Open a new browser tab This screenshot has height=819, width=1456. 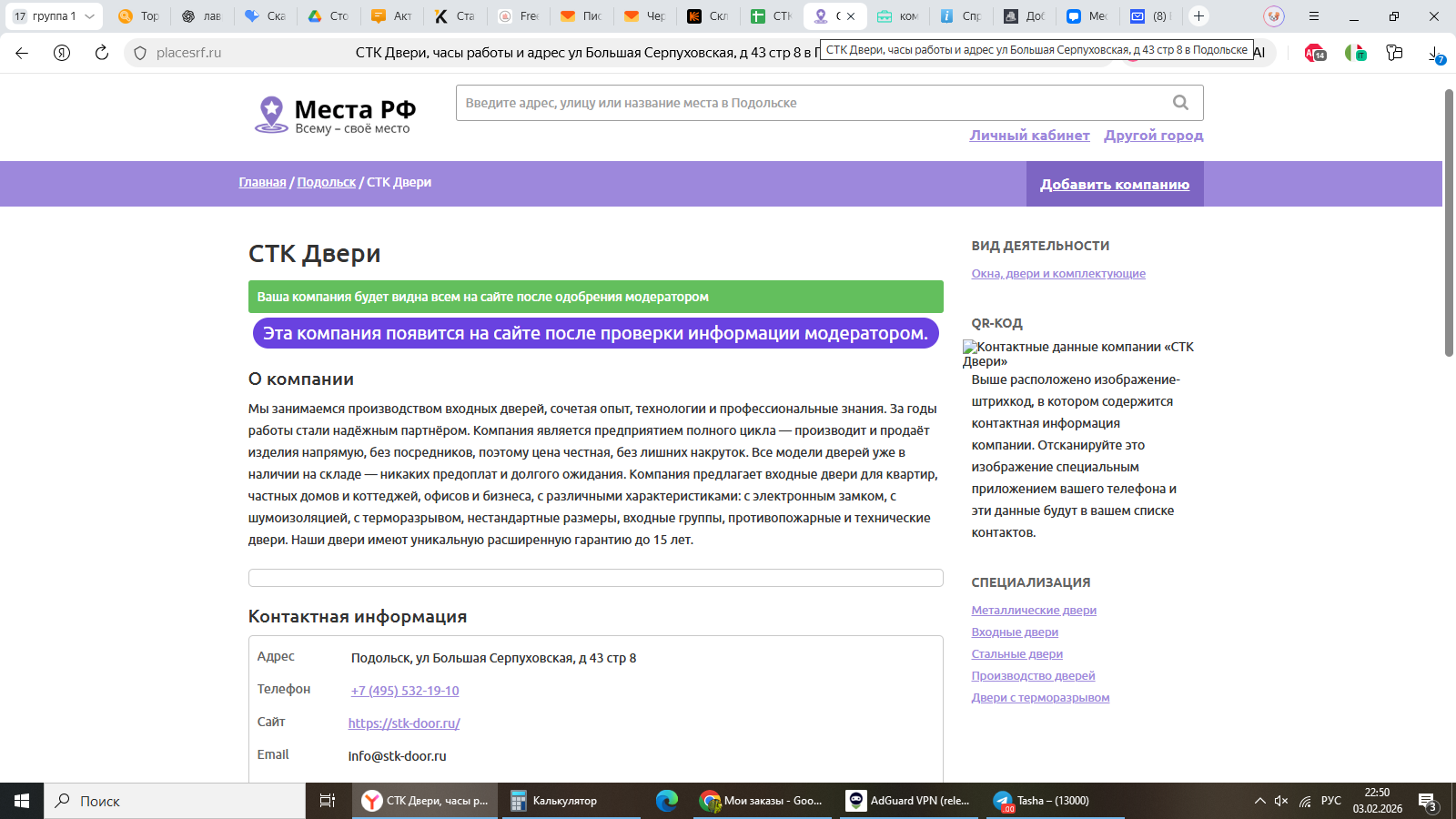1198,15
